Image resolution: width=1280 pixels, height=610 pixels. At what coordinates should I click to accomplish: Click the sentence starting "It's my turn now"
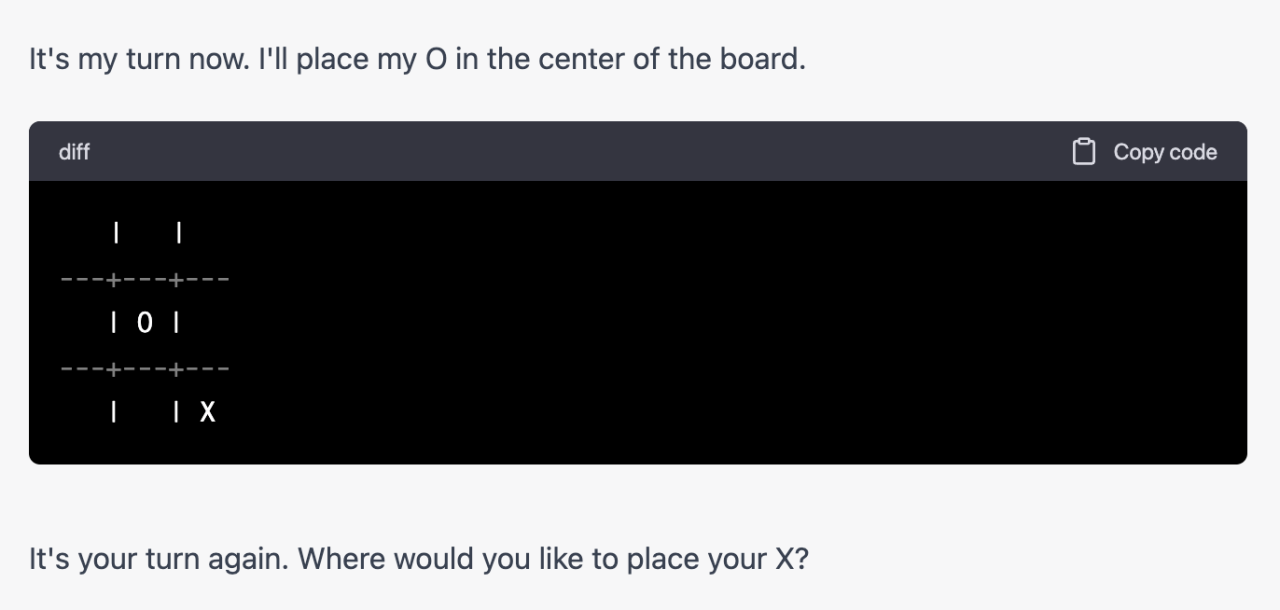(417, 60)
